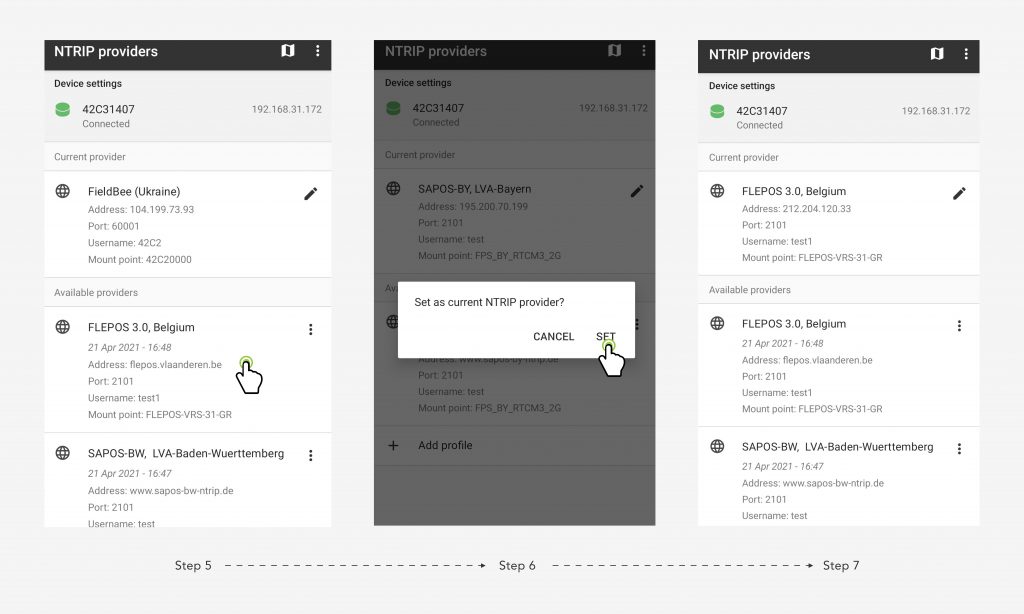Click globe icon beside FieldBee (Ukraine)
This screenshot has width=1024, height=614.
(63, 191)
